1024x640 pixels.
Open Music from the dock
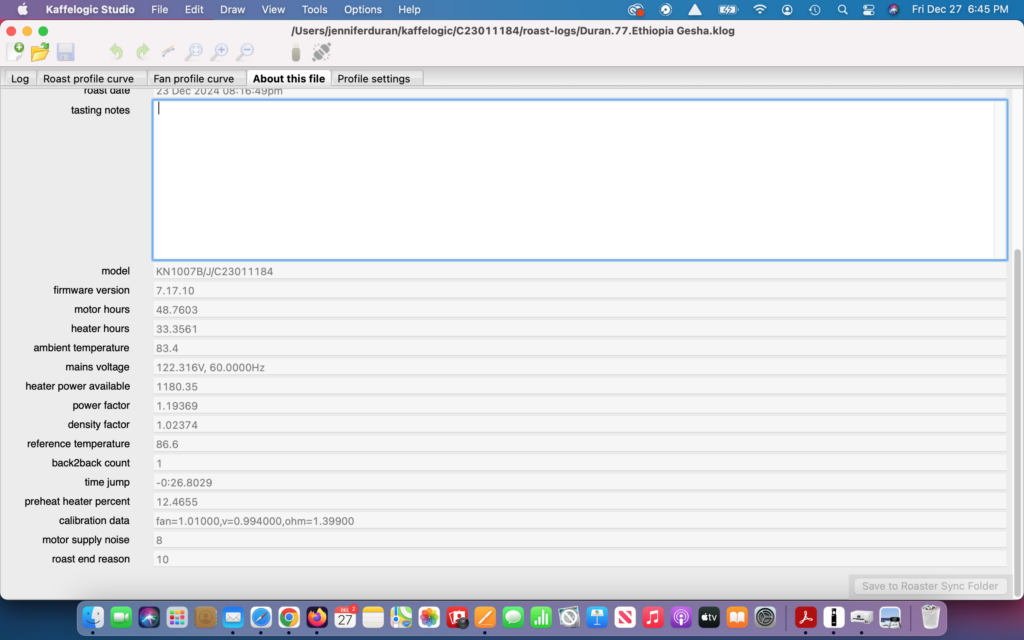[x=652, y=616]
